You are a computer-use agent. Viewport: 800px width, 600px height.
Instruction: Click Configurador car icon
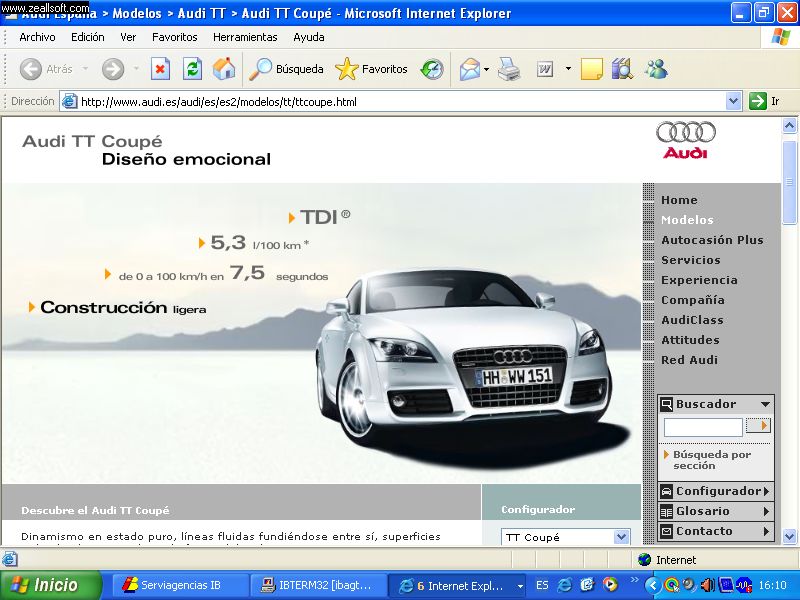666,491
